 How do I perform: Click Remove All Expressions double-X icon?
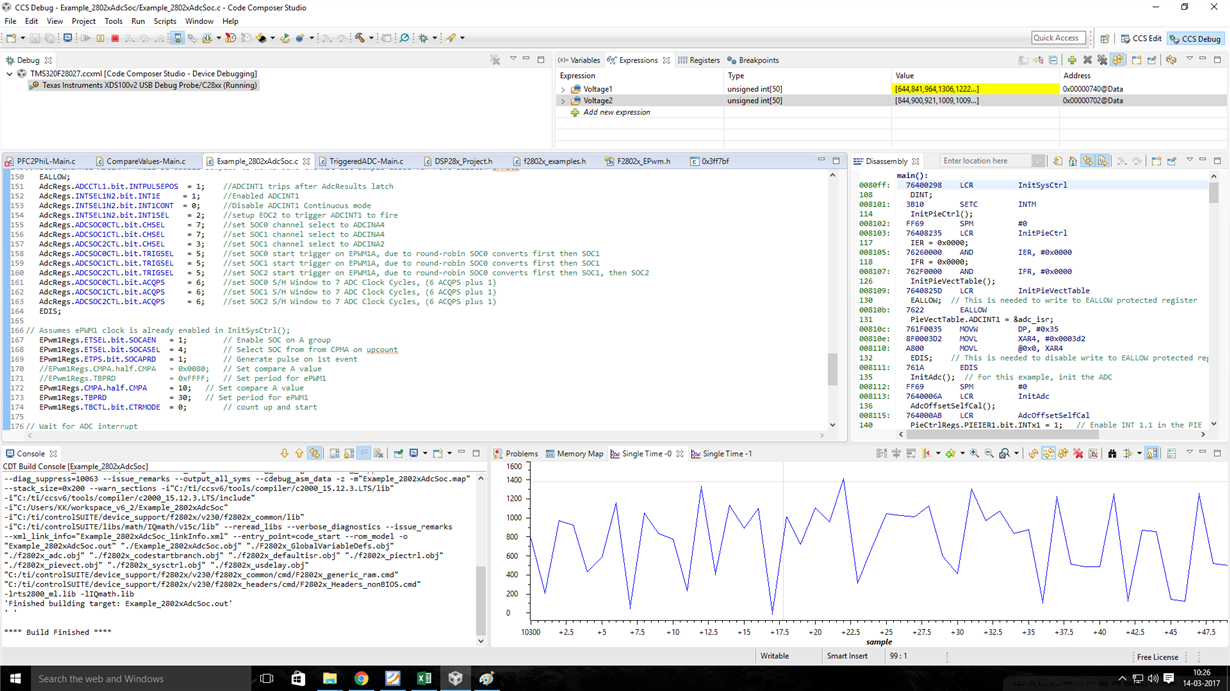coord(1103,60)
